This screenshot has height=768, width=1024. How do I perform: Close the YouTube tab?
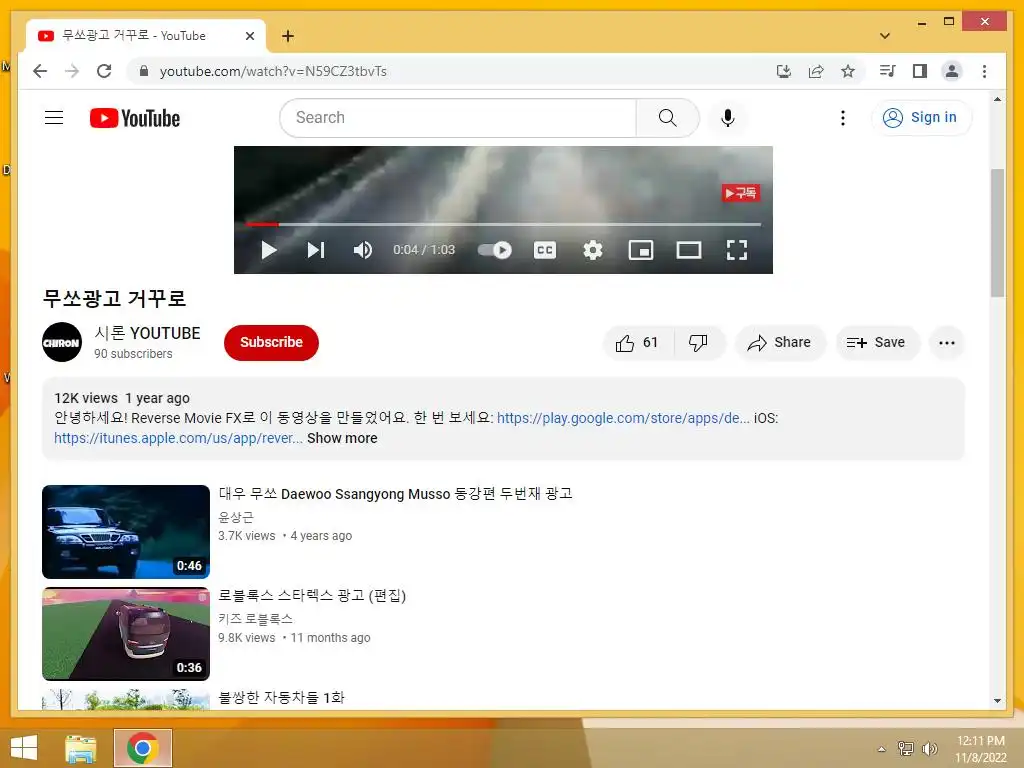click(x=249, y=36)
